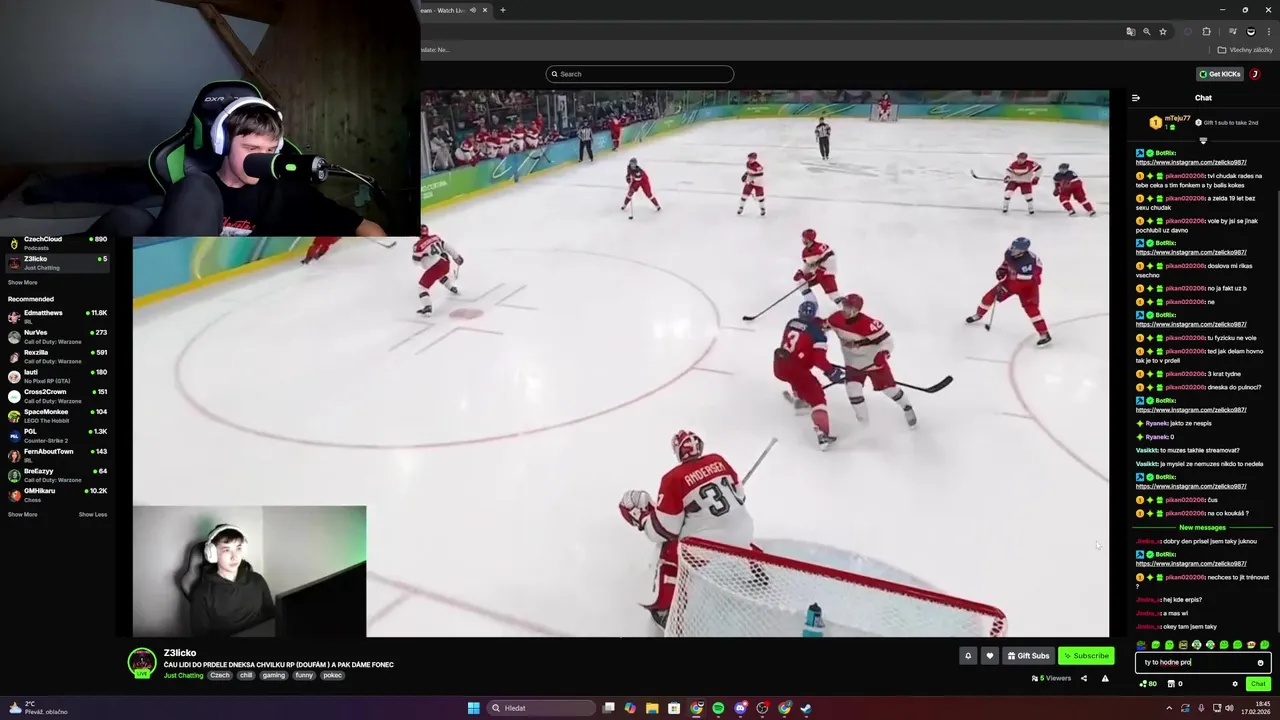
Task: Subscribe to Z3licko channel
Action: pos(1086,656)
